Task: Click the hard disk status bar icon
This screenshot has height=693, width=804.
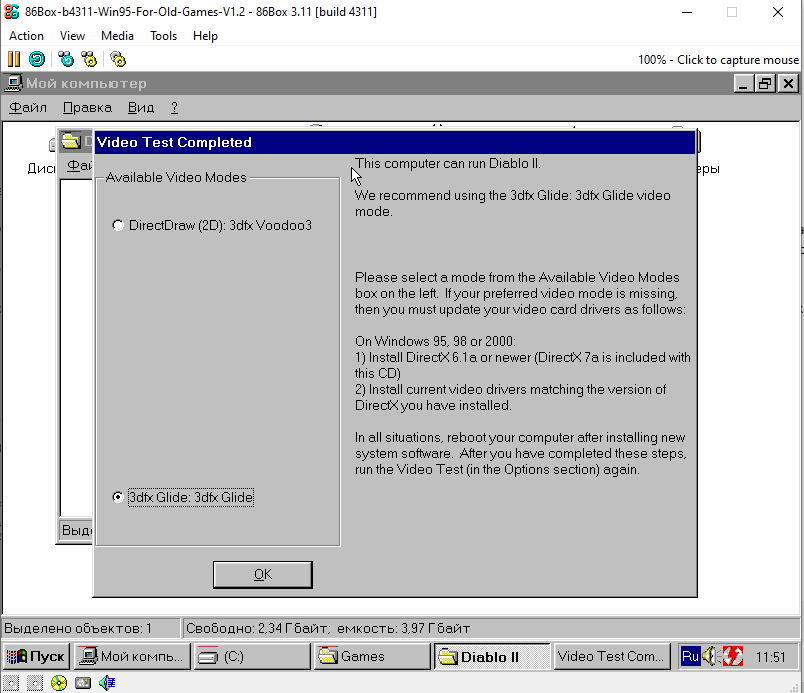Action: [x=83, y=683]
